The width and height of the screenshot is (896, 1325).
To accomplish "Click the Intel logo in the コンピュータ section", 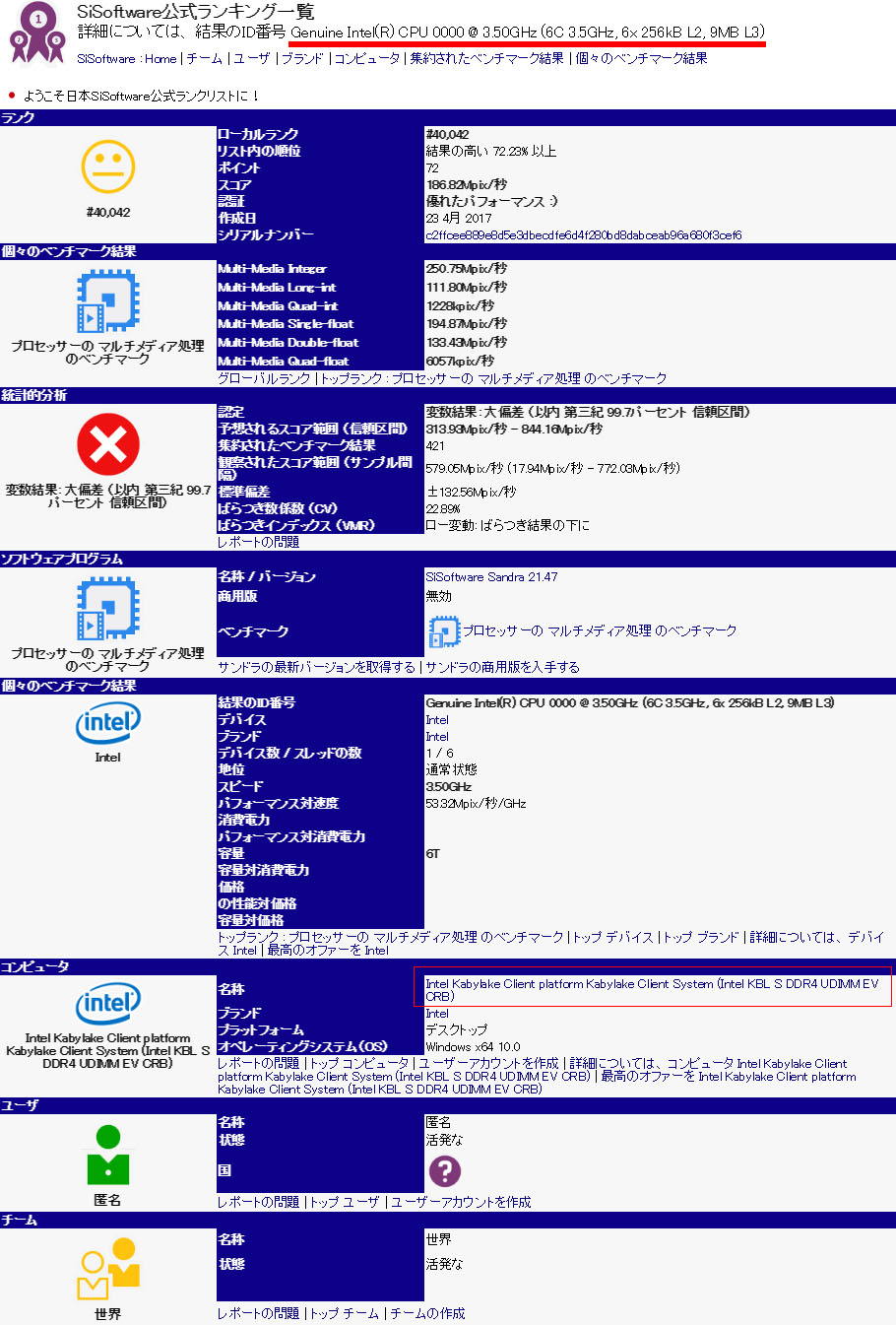I will [x=107, y=1004].
